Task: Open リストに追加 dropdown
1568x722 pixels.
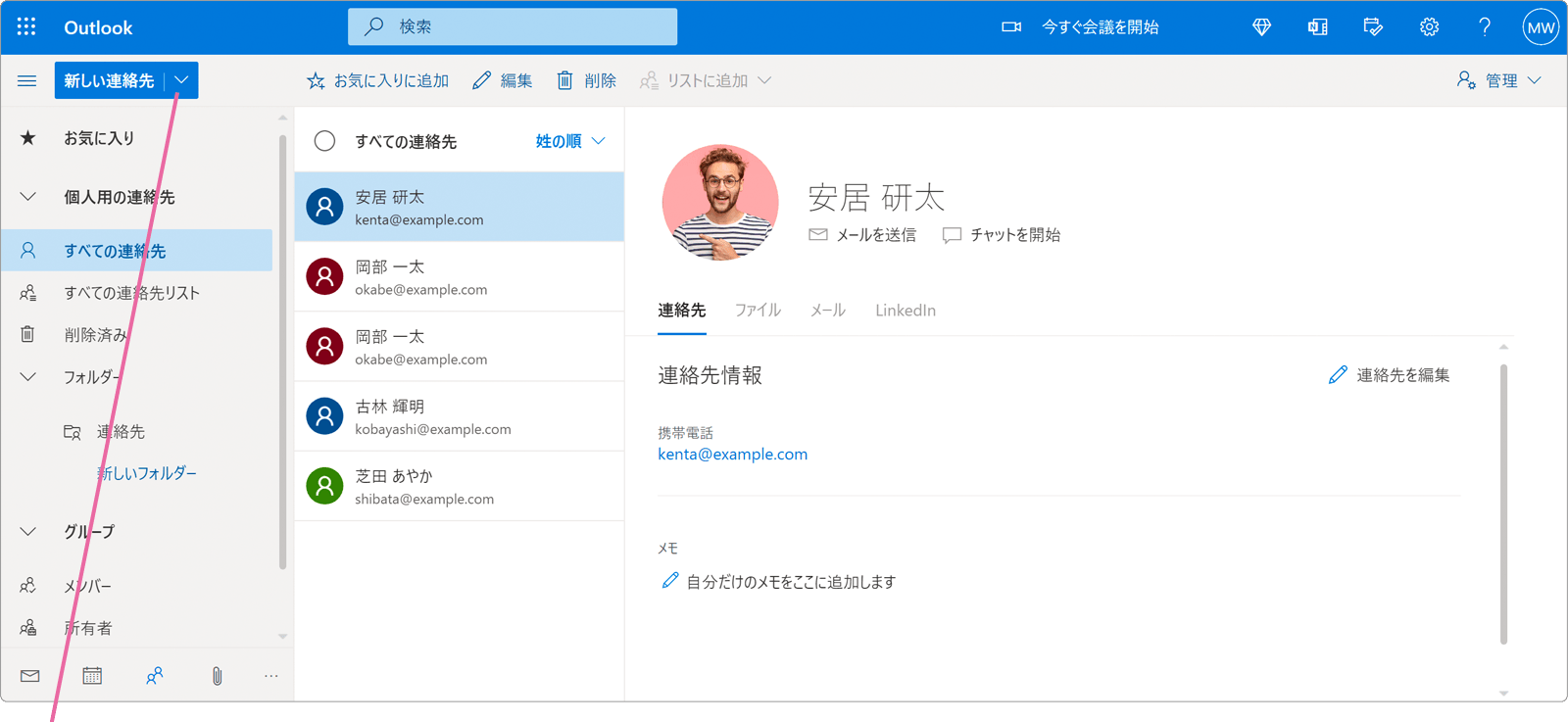Action: (706, 80)
